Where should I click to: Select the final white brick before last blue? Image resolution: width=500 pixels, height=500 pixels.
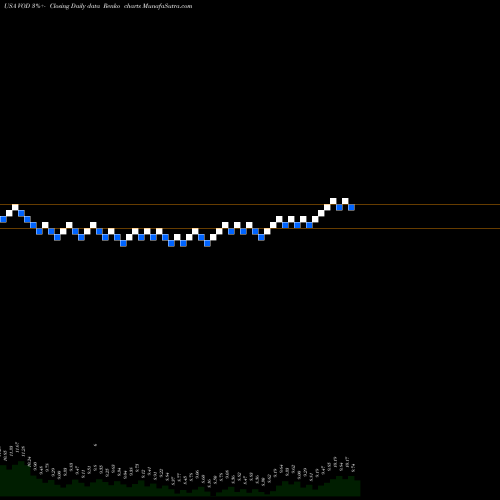[345, 201]
